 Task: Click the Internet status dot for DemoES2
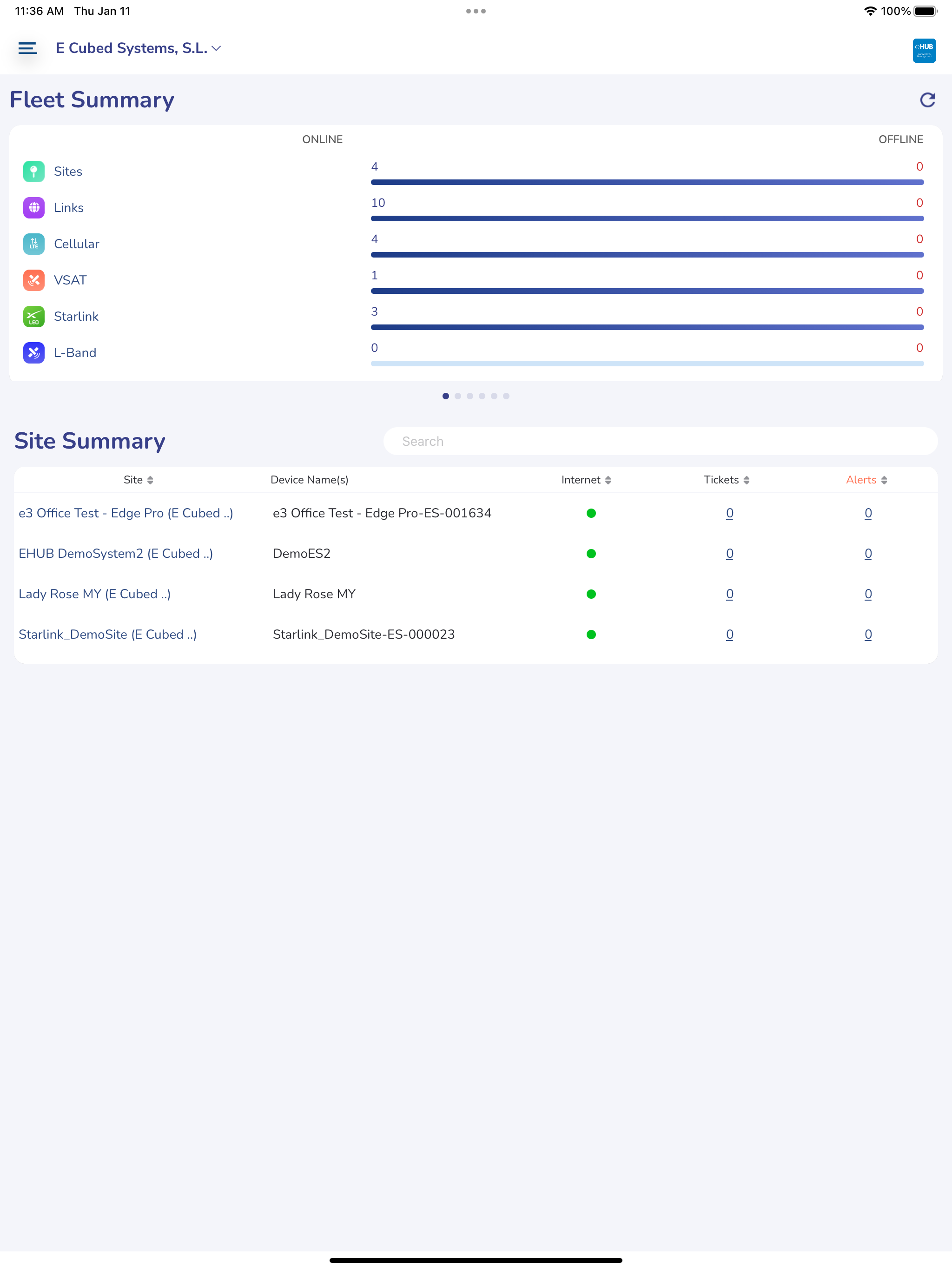click(591, 554)
